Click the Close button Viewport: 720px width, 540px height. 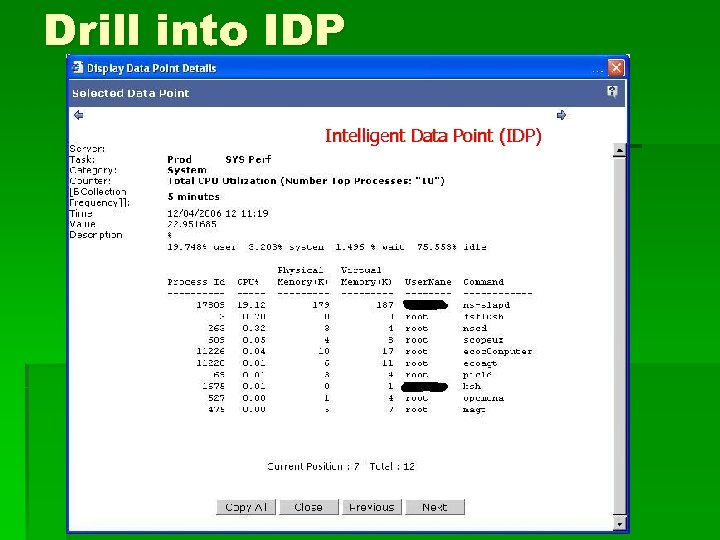pos(309,507)
